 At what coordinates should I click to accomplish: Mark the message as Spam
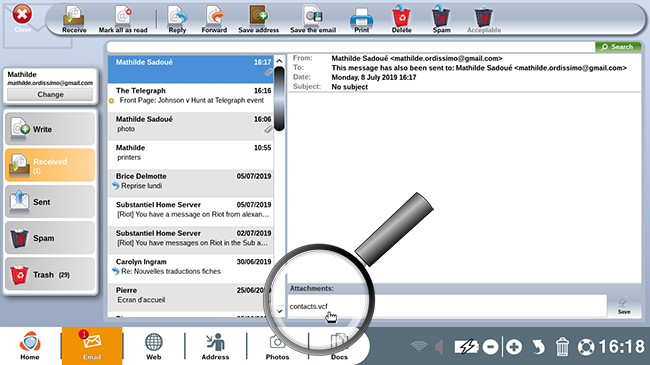(x=441, y=19)
